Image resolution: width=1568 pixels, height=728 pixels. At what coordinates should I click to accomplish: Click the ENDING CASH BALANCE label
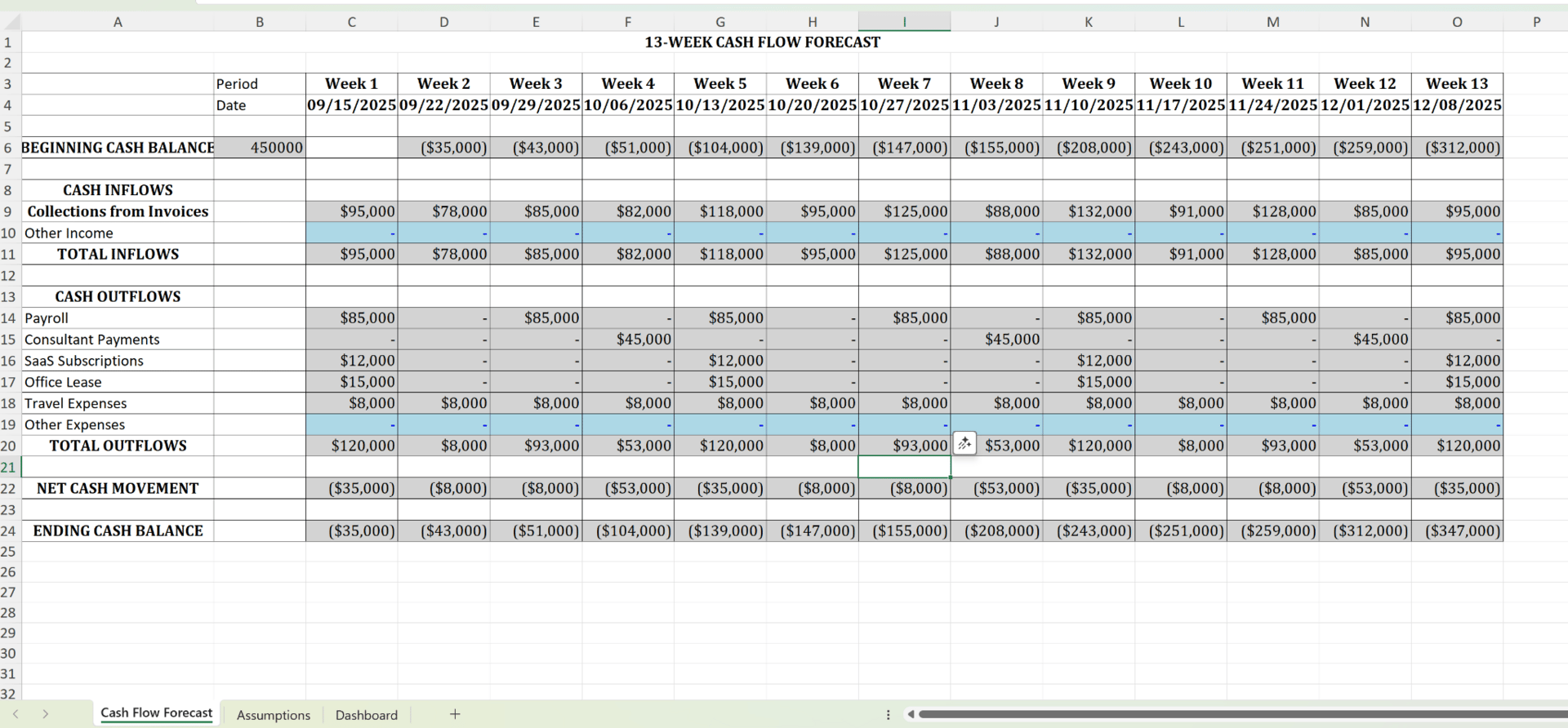[x=118, y=530]
